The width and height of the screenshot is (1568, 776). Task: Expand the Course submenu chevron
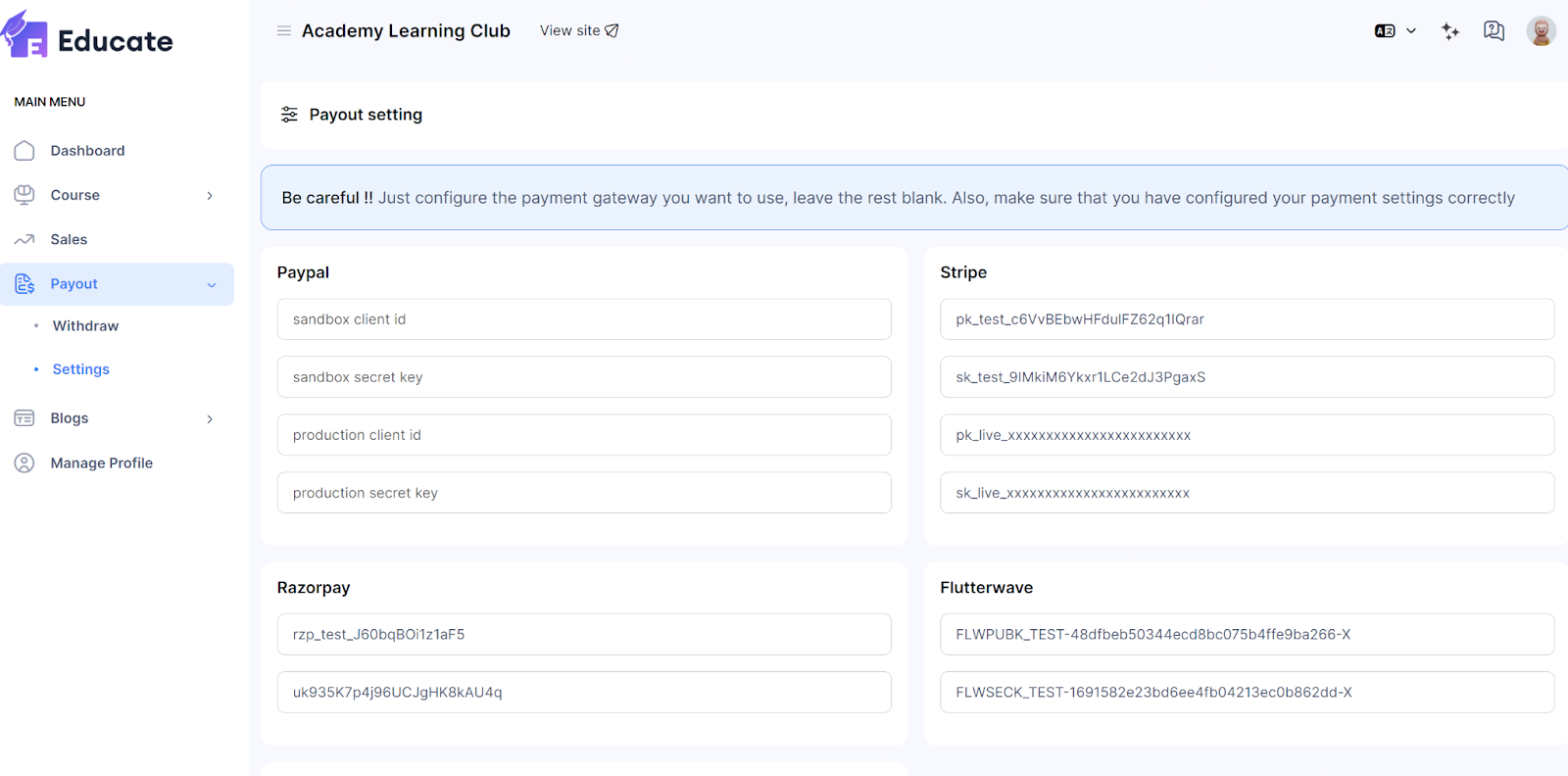(x=210, y=196)
